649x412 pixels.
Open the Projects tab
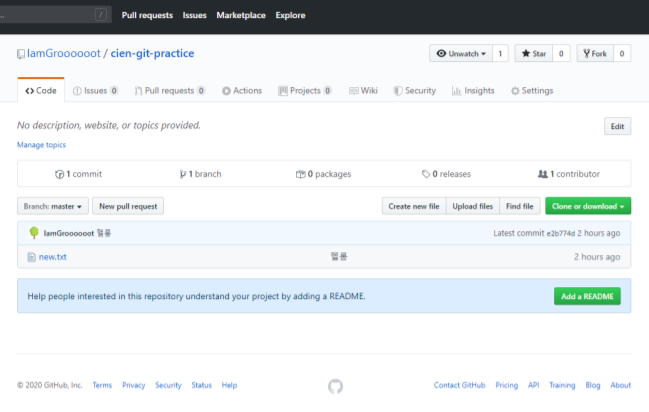pyautogui.click(x=305, y=91)
